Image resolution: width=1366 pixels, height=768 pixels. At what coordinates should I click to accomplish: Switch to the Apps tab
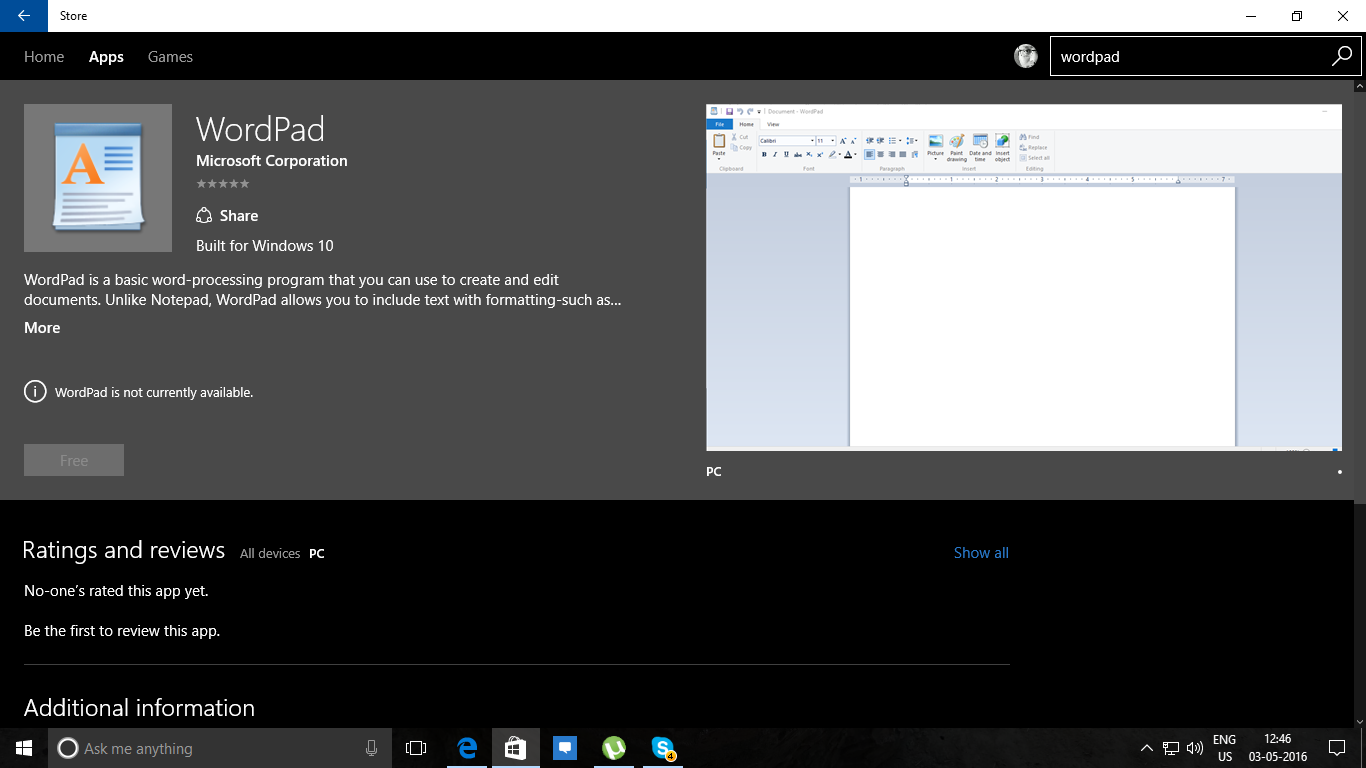point(106,57)
